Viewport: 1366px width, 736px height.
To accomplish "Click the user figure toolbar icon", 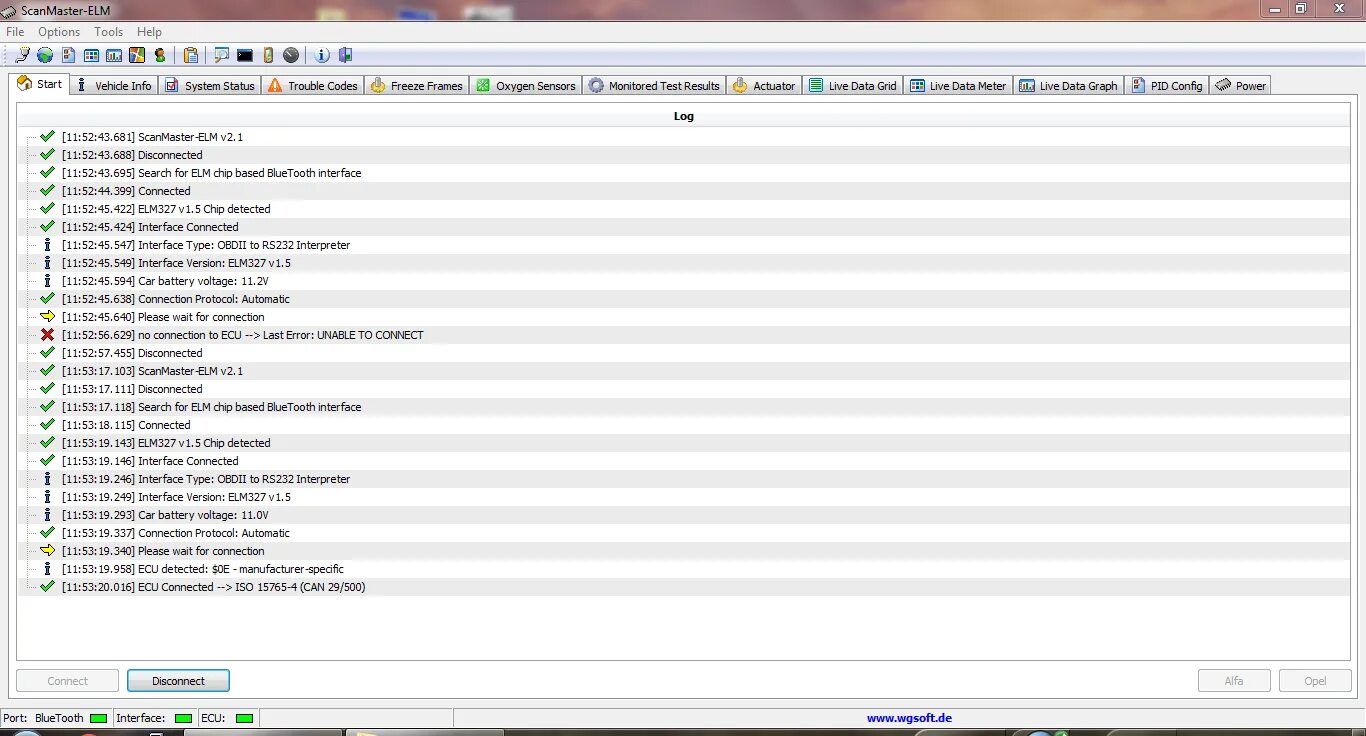I will click(160, 55).
